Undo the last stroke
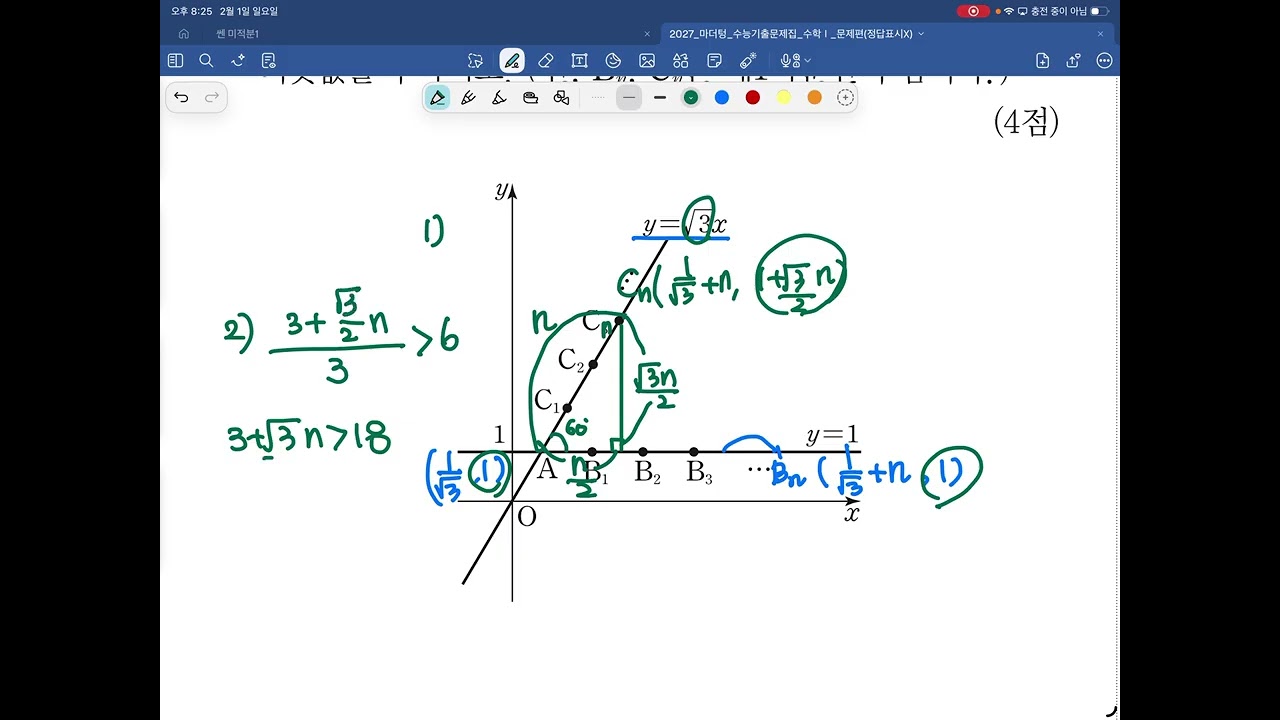Screen dimensions: 1280x720 coord(181,97)
